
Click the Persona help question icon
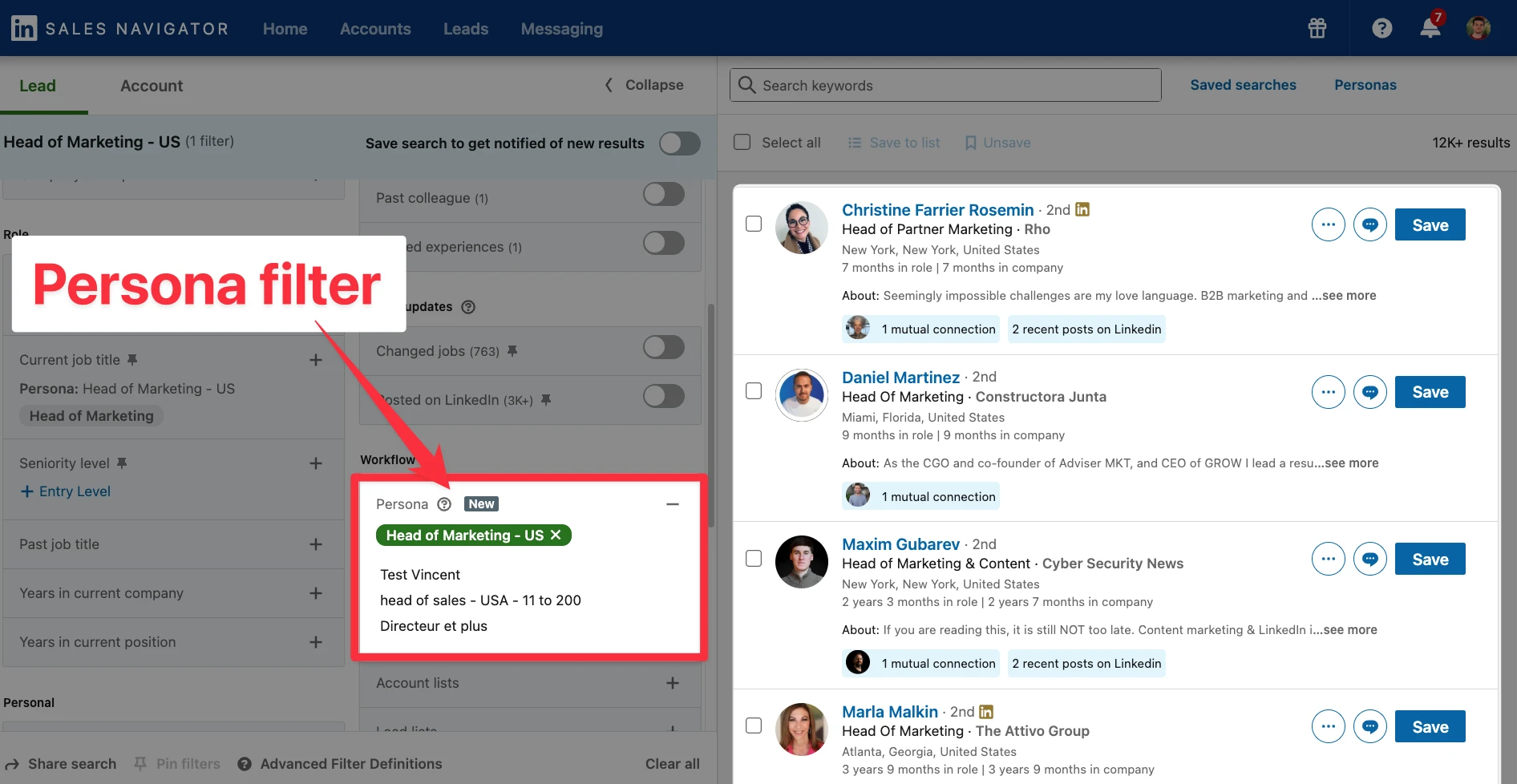point(444,503)
